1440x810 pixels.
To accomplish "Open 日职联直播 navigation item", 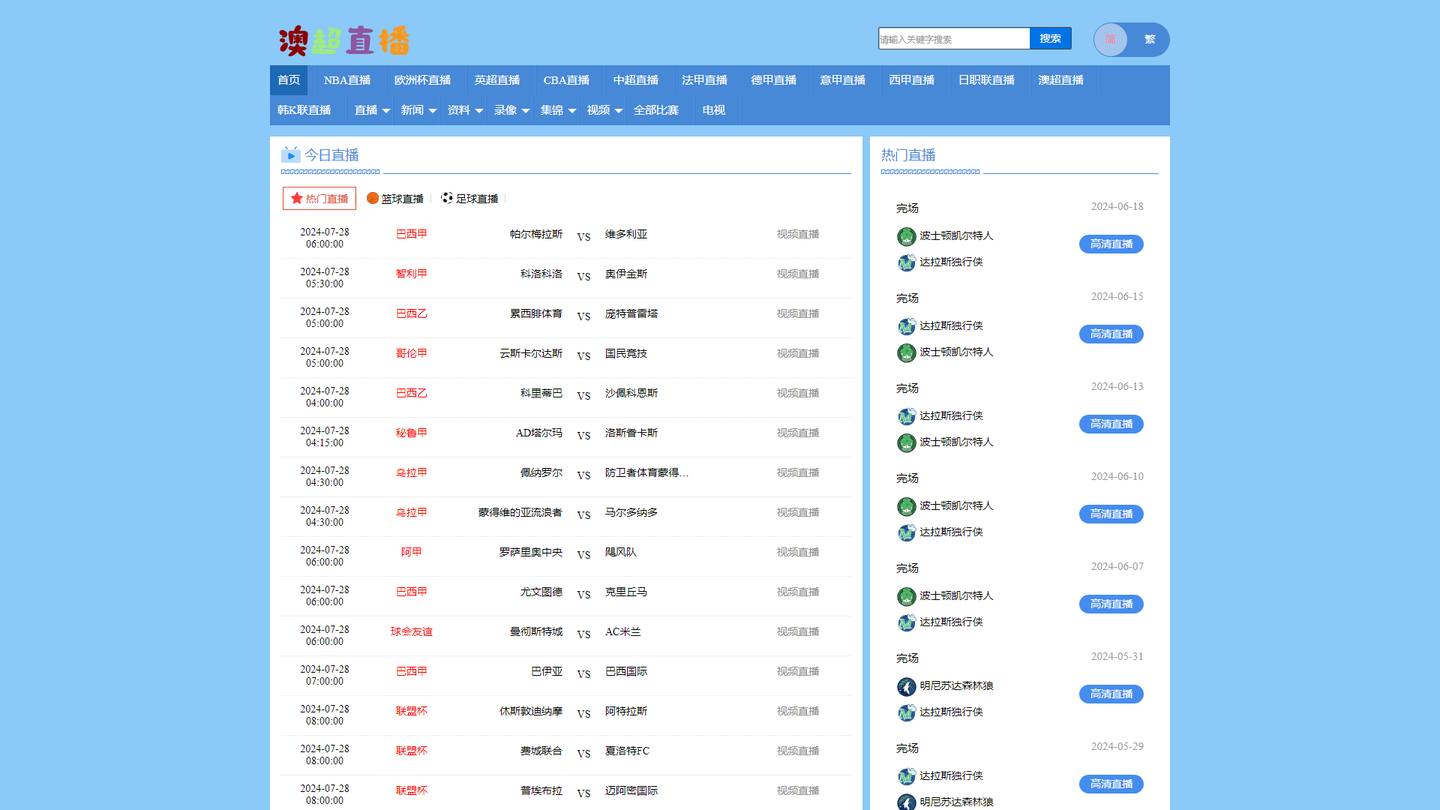I will pyautogui.click(x=986, y=80).
